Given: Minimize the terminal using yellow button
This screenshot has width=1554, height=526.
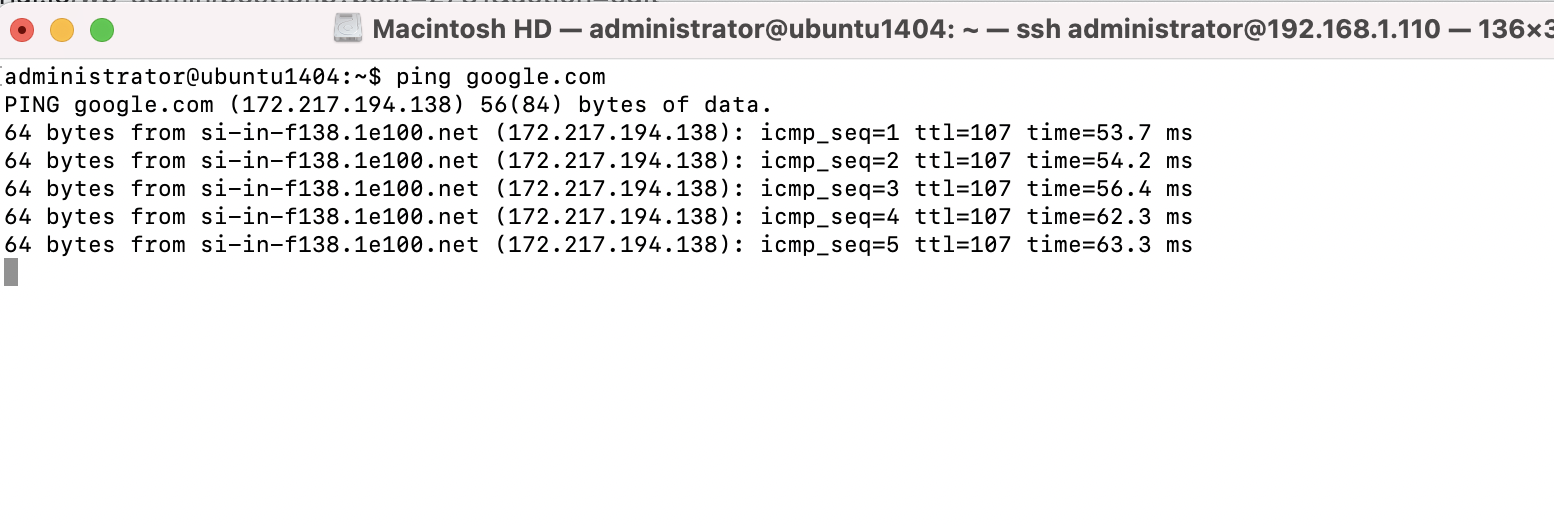Looking at the screenshot, I should (x=62, y=30).
